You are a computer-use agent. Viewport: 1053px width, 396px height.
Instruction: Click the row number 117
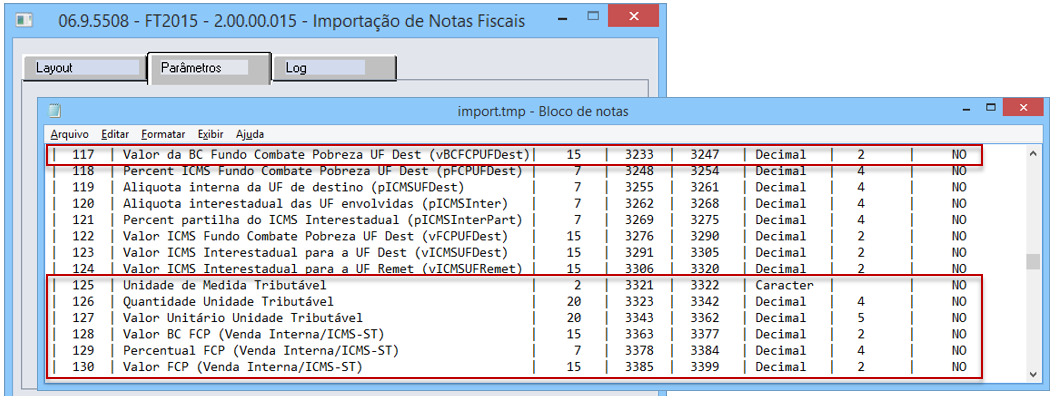point(83,154)
